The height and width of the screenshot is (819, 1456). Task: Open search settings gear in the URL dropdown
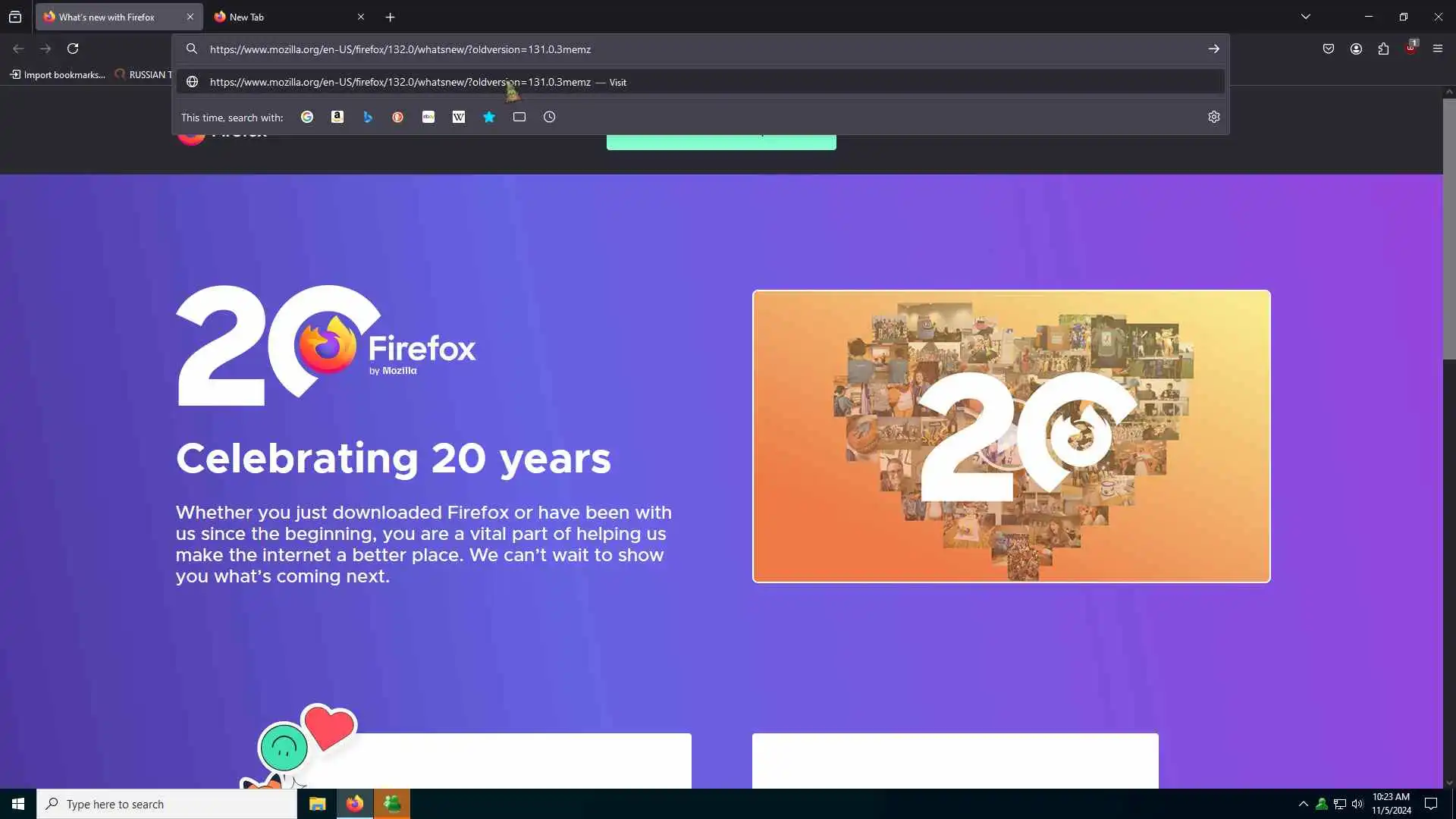pos(1214,117)
